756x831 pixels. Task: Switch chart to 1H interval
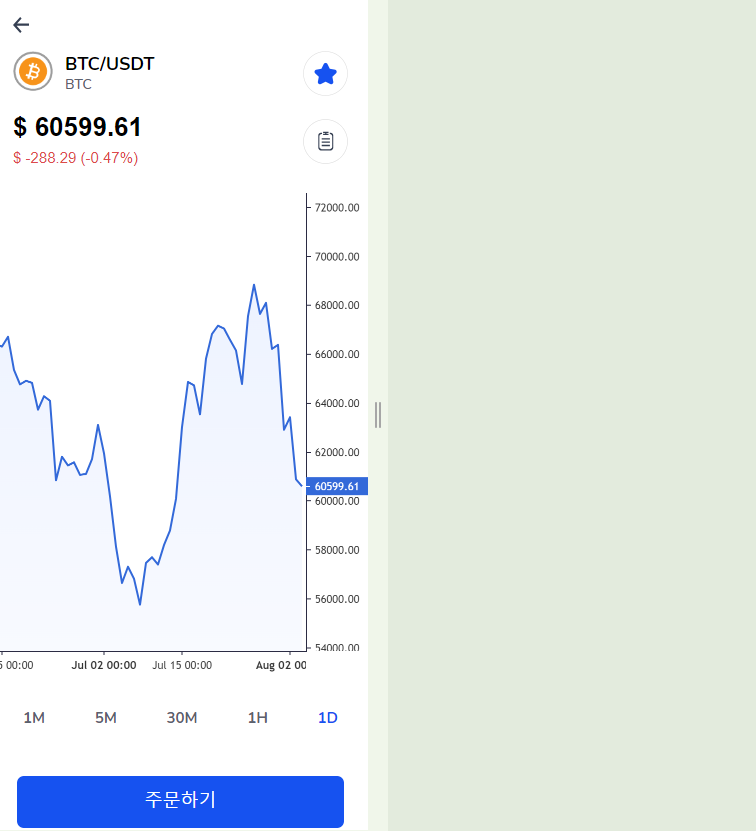[258, 718]
